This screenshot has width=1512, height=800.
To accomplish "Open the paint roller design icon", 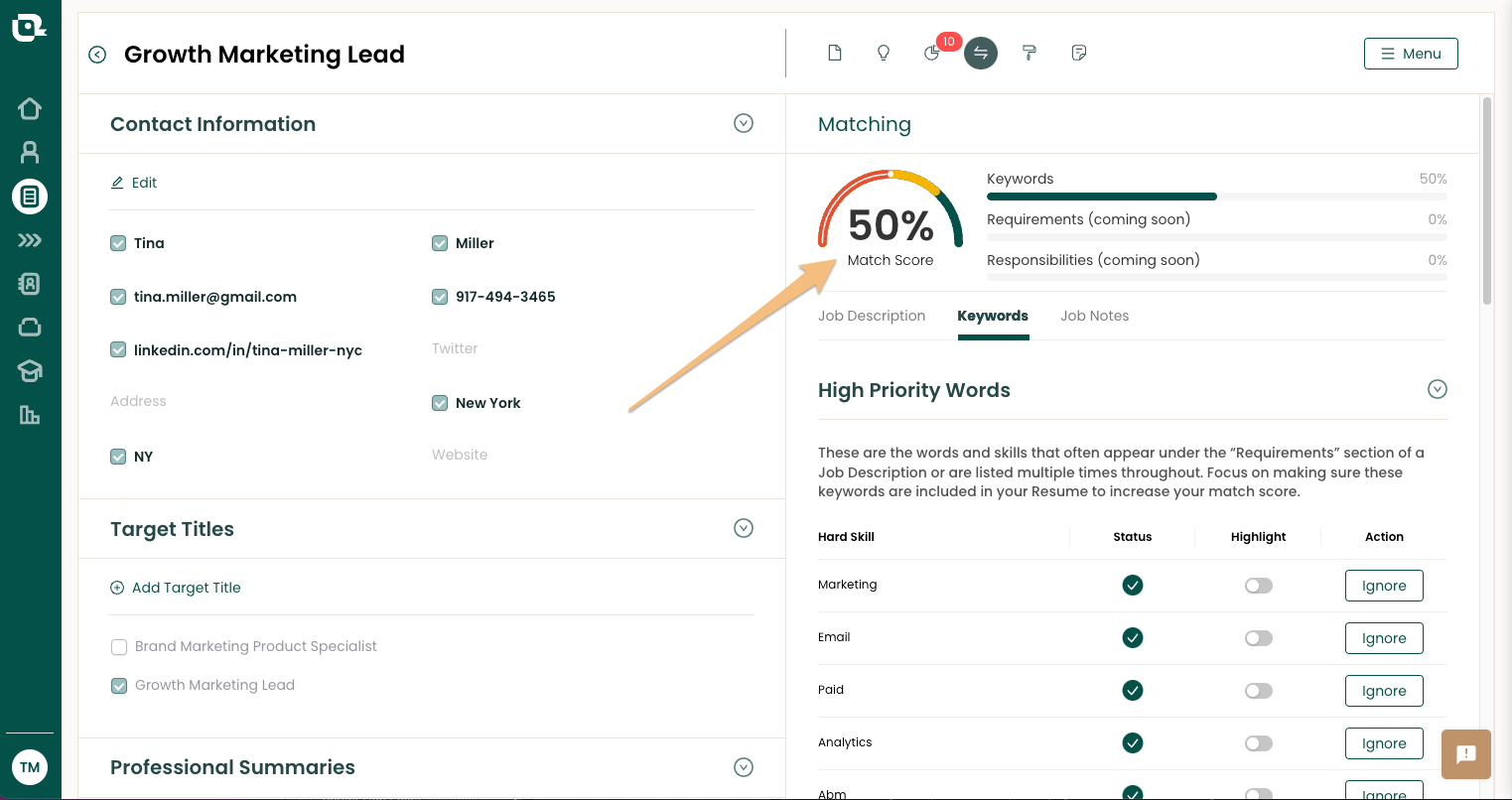I will click(x=1030, y=53).
